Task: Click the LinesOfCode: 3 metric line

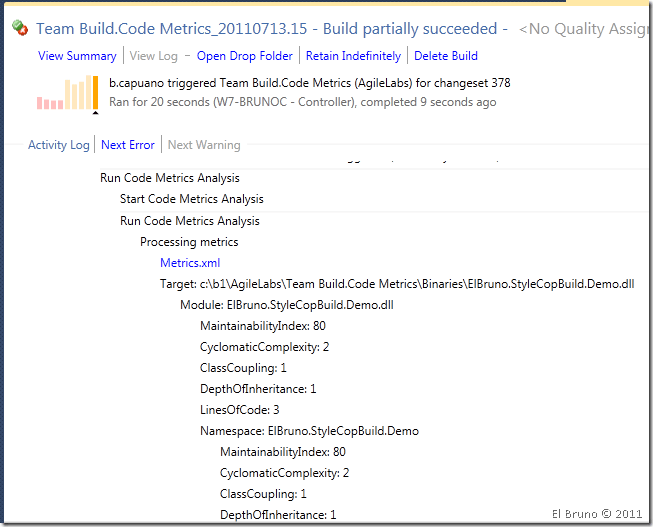Action: (239, 410)
